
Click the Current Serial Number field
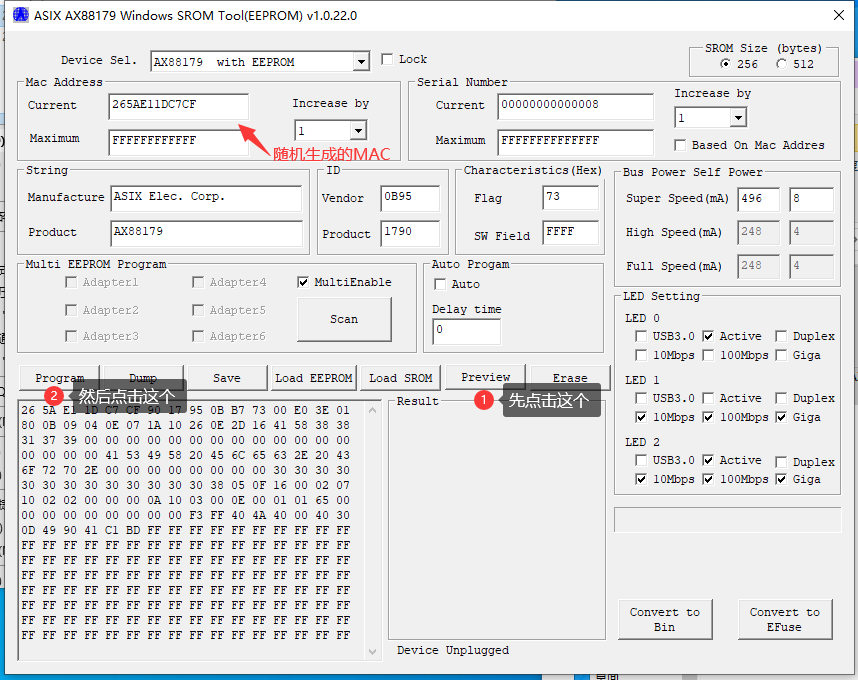coord(576,106)
